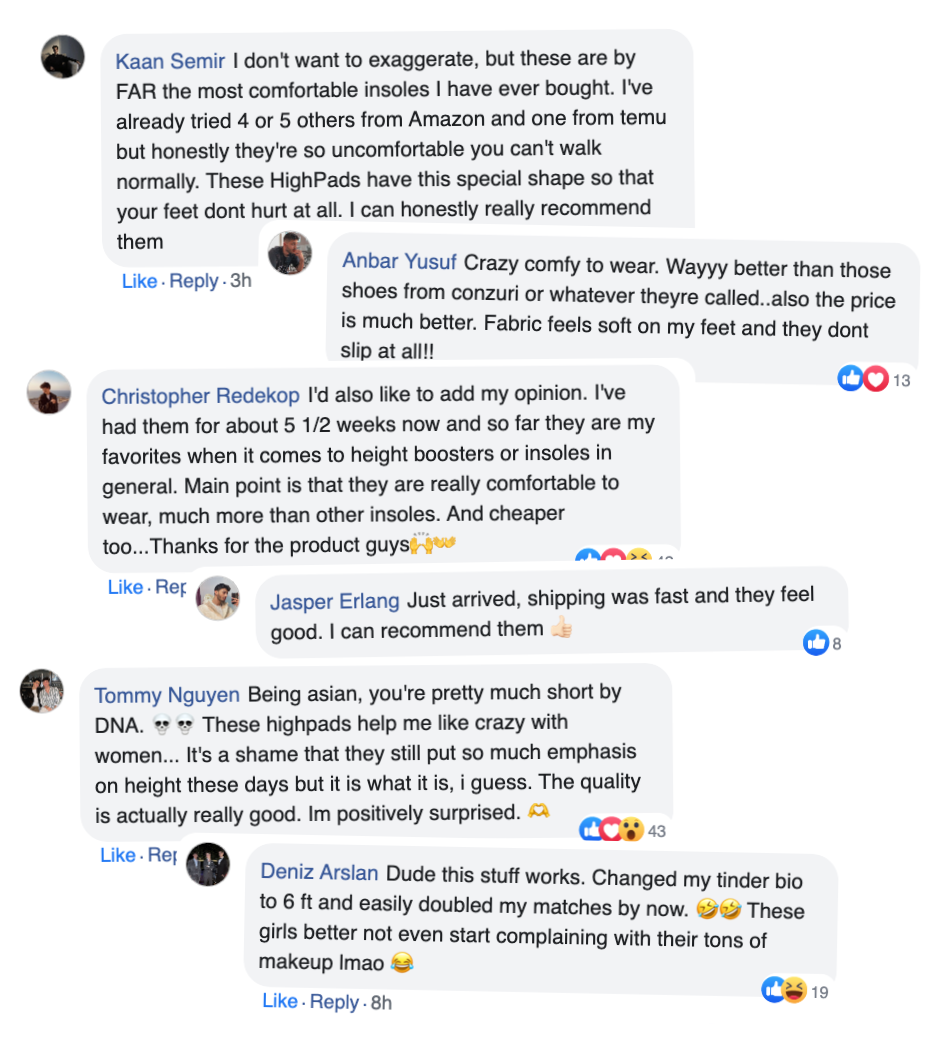Like Deniz Arslan's comment
The image size is (948, 1040).
(280, 1002)
